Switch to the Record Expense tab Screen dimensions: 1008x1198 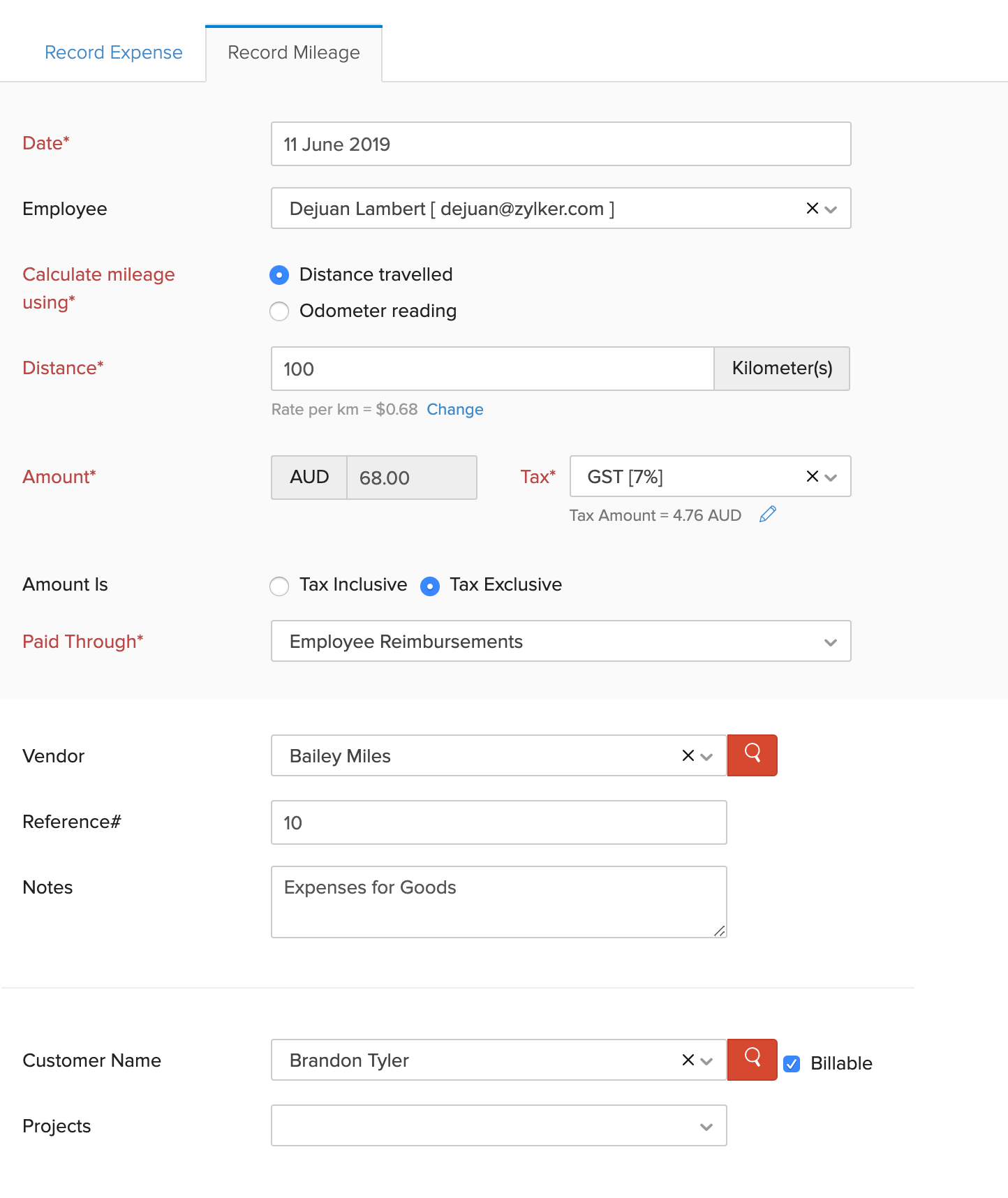[113, 53]
